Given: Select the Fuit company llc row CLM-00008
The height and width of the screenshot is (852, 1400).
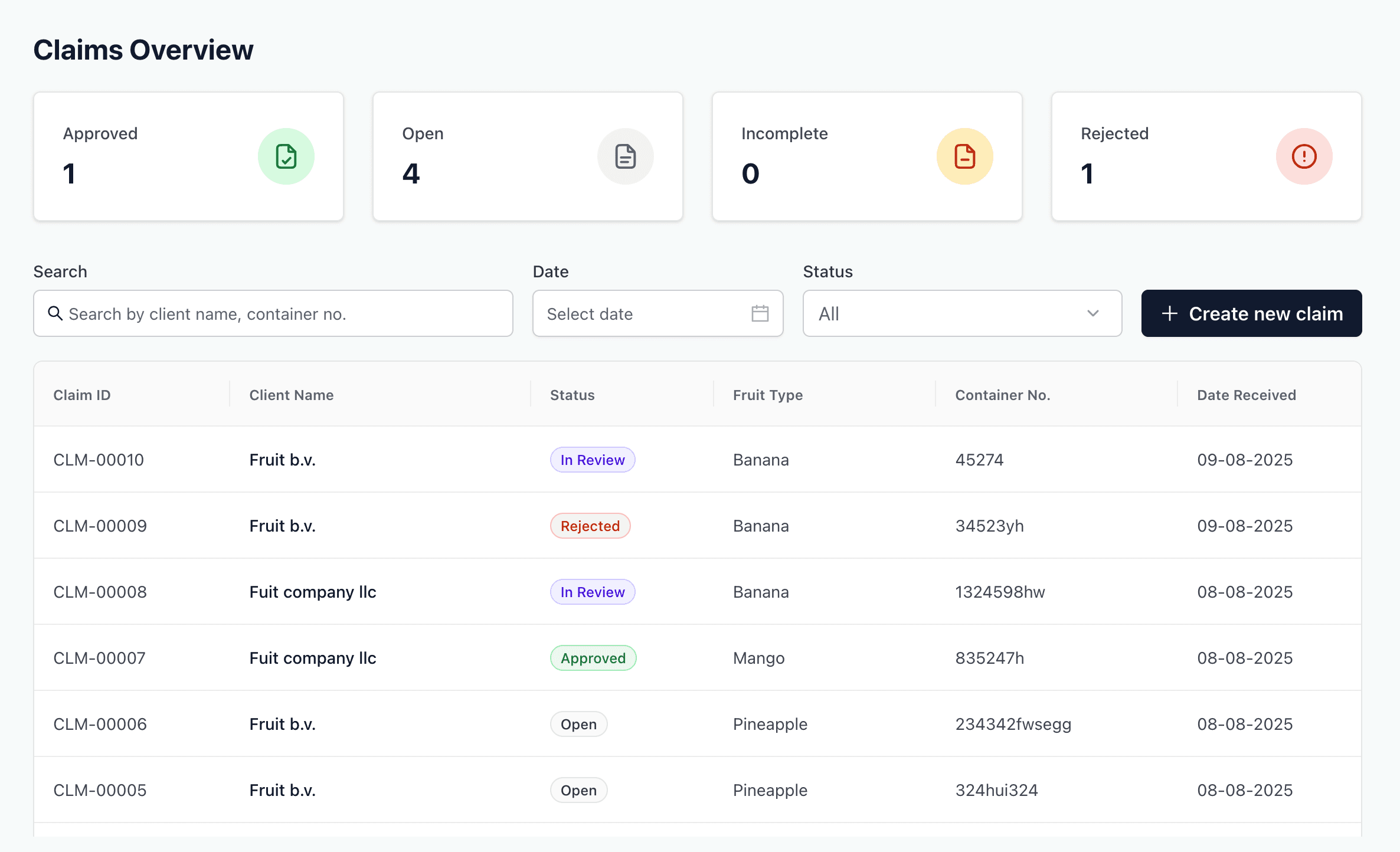Looking at the screenshot, I should pyautogui.click(x=313, y=592).
